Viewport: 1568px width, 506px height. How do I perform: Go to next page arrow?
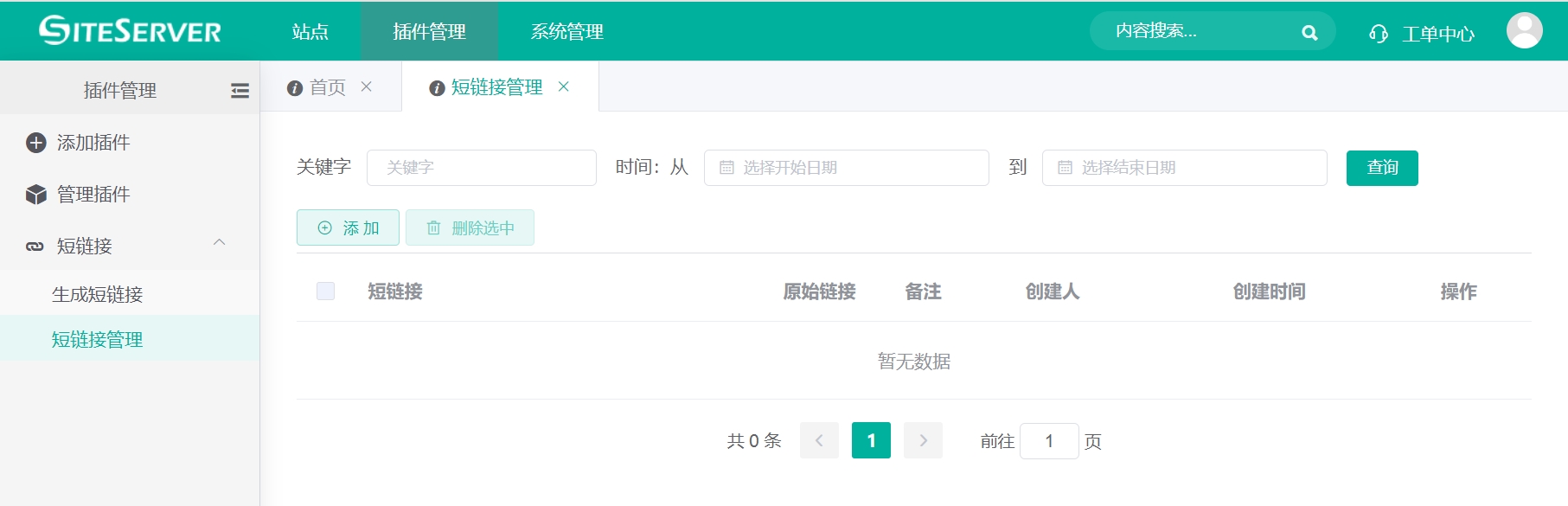pyautogui.click(x=923, y=441)
